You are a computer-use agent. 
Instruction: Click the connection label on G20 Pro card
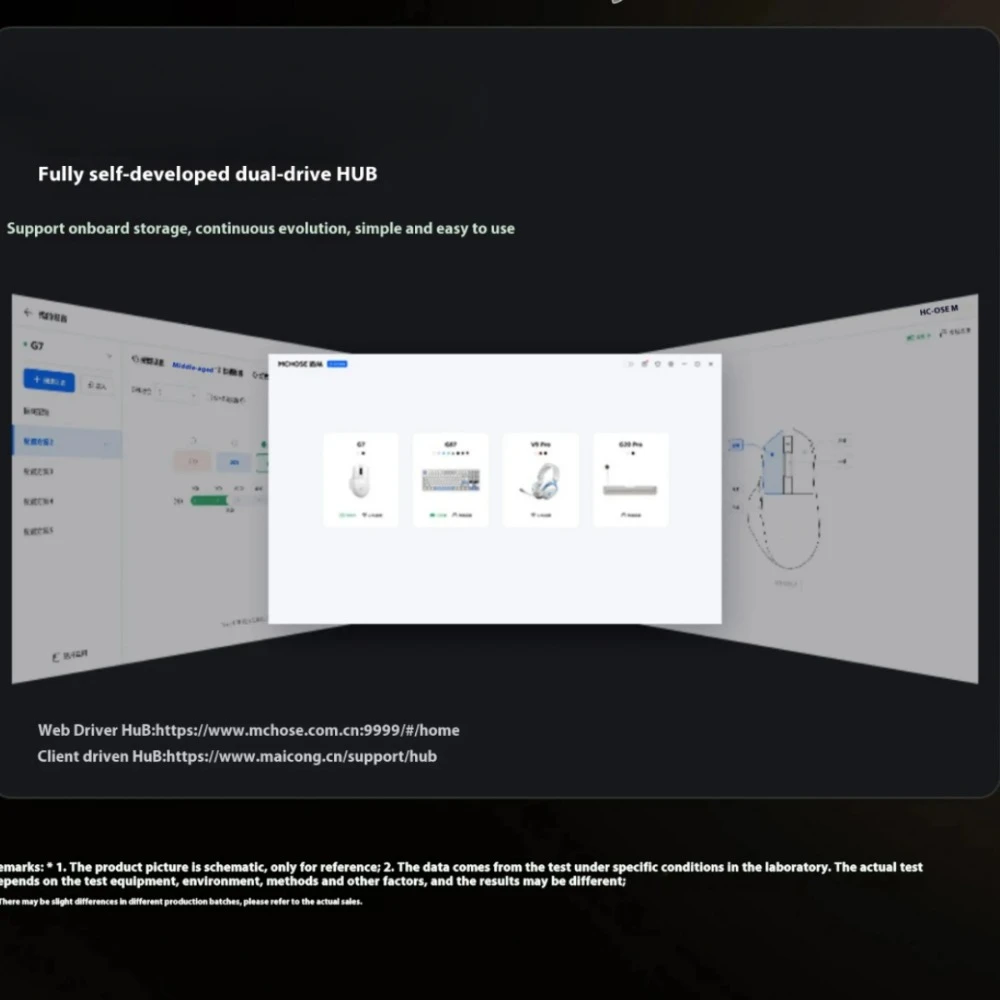point(630,515)
